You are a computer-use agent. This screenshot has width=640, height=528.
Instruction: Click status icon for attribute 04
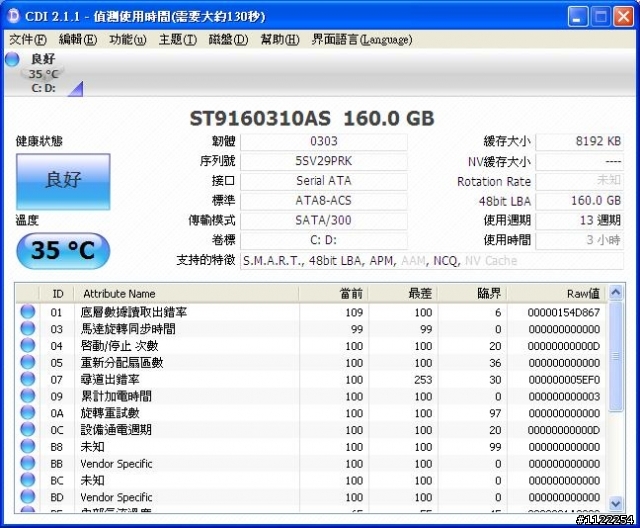28,345
